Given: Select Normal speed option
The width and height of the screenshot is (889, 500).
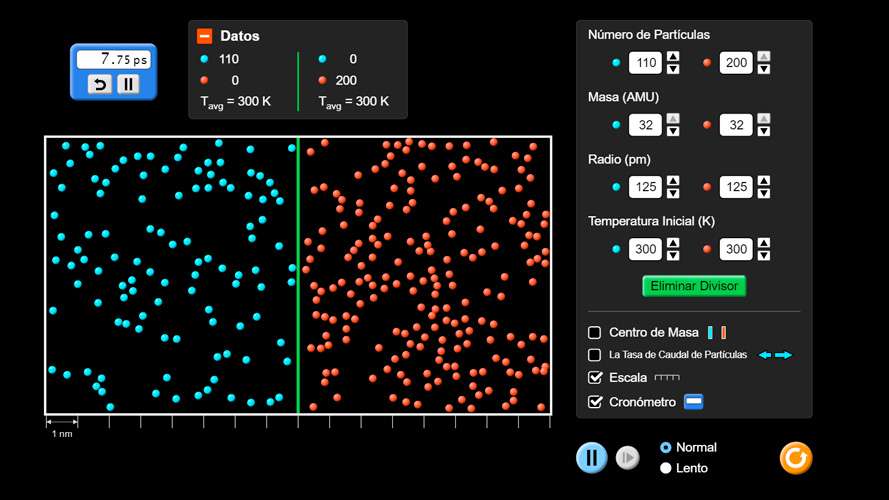Looking at the screenshot, I should (666, 447).
